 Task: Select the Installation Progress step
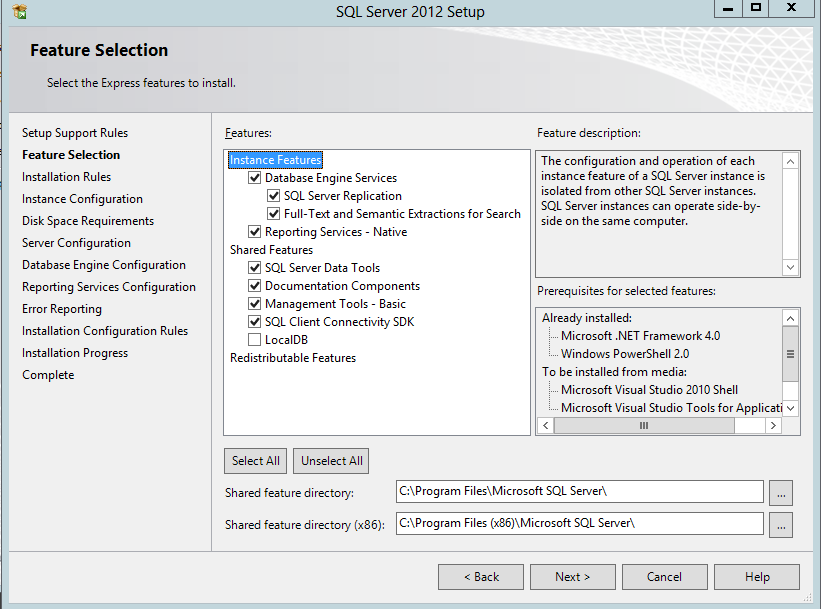pyautogui.click(x=75, y=353)
